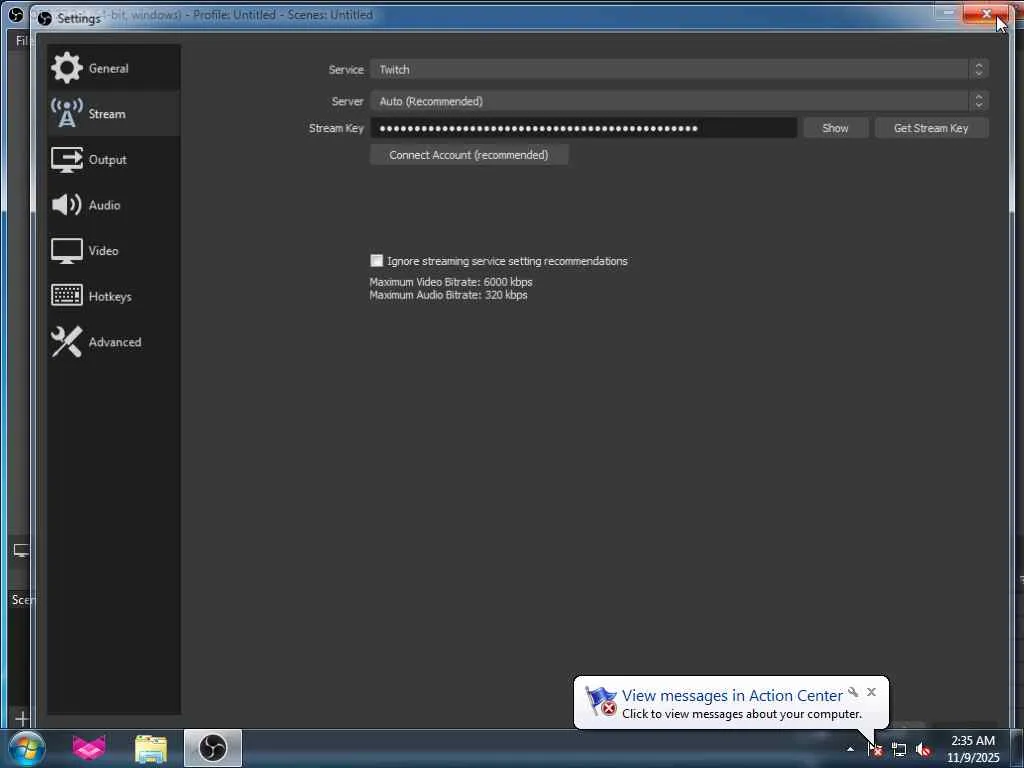
Task: Click the OBS Studio taskbar button
Action: click(x=213, y=748)
